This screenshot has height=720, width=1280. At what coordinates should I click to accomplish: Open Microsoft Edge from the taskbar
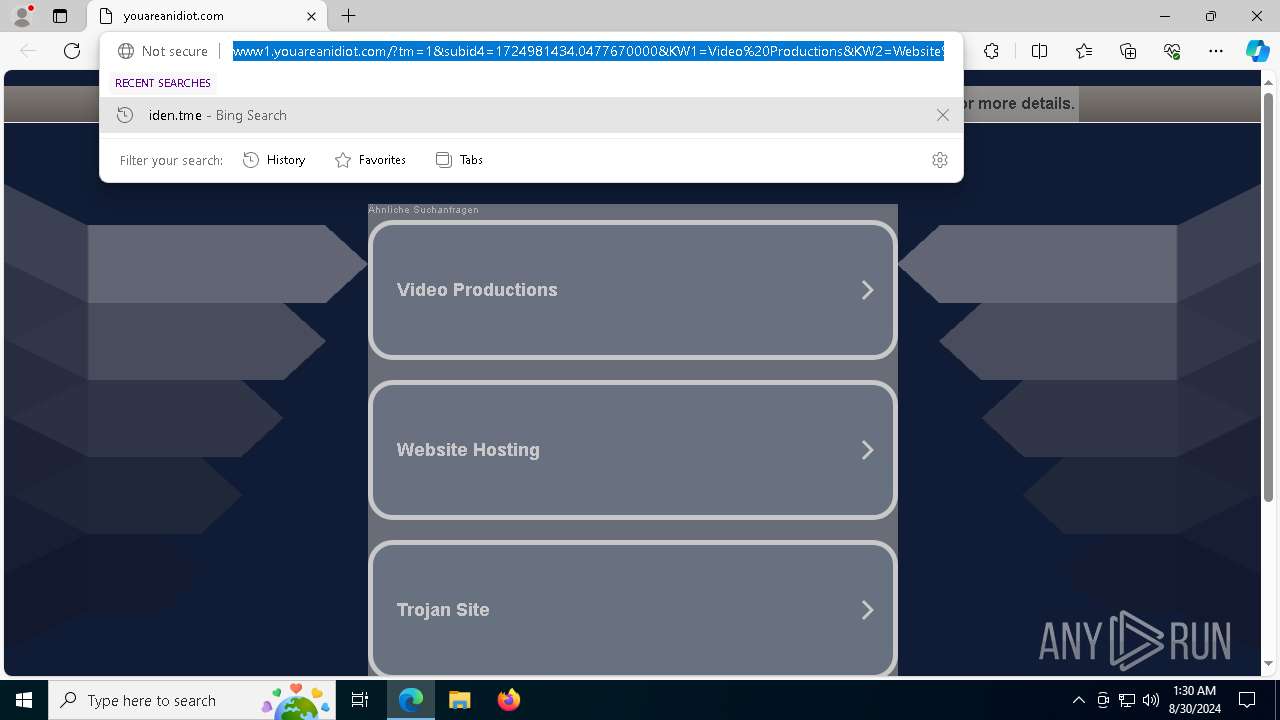411,700
